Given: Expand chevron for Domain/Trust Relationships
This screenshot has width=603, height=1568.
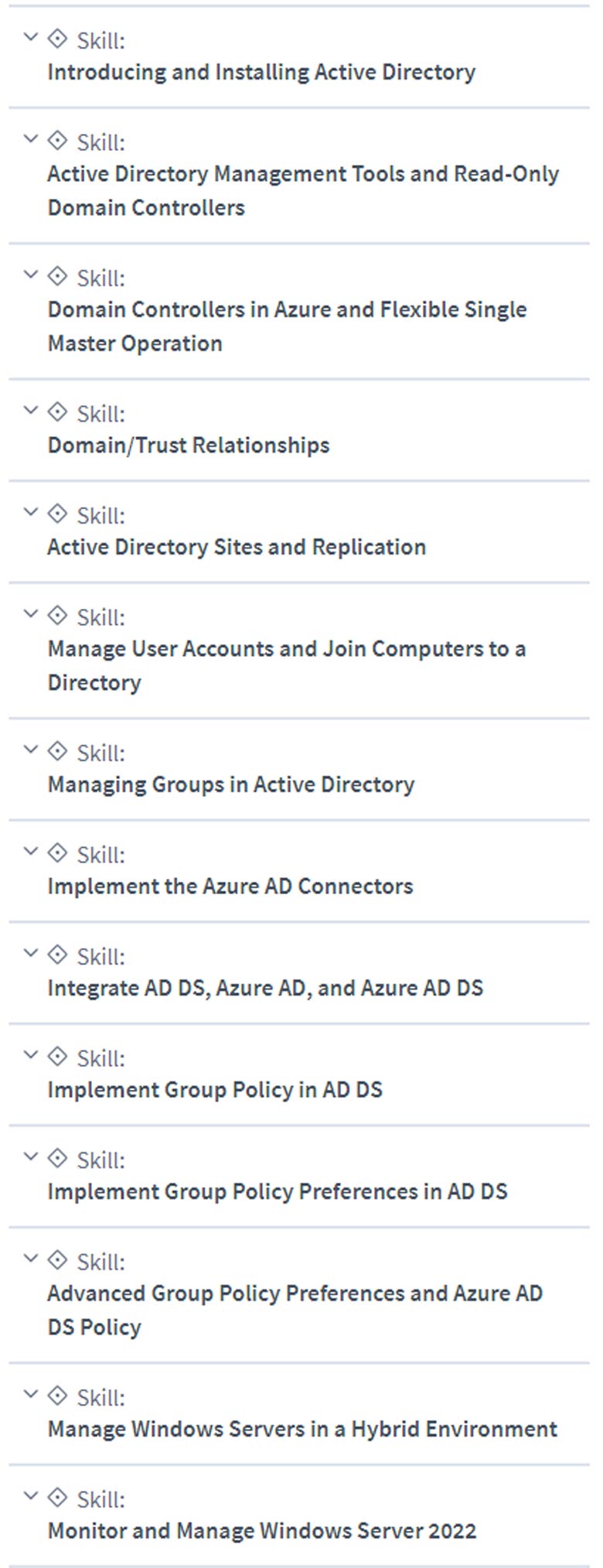Looking at the screenshot, I should pyautogui.click(x=31, y=410).
